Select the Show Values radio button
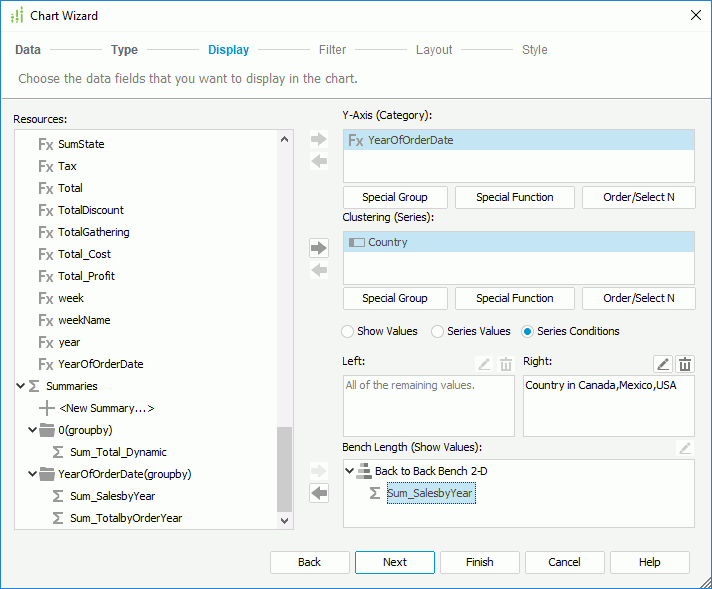 [x=348, y=331]
